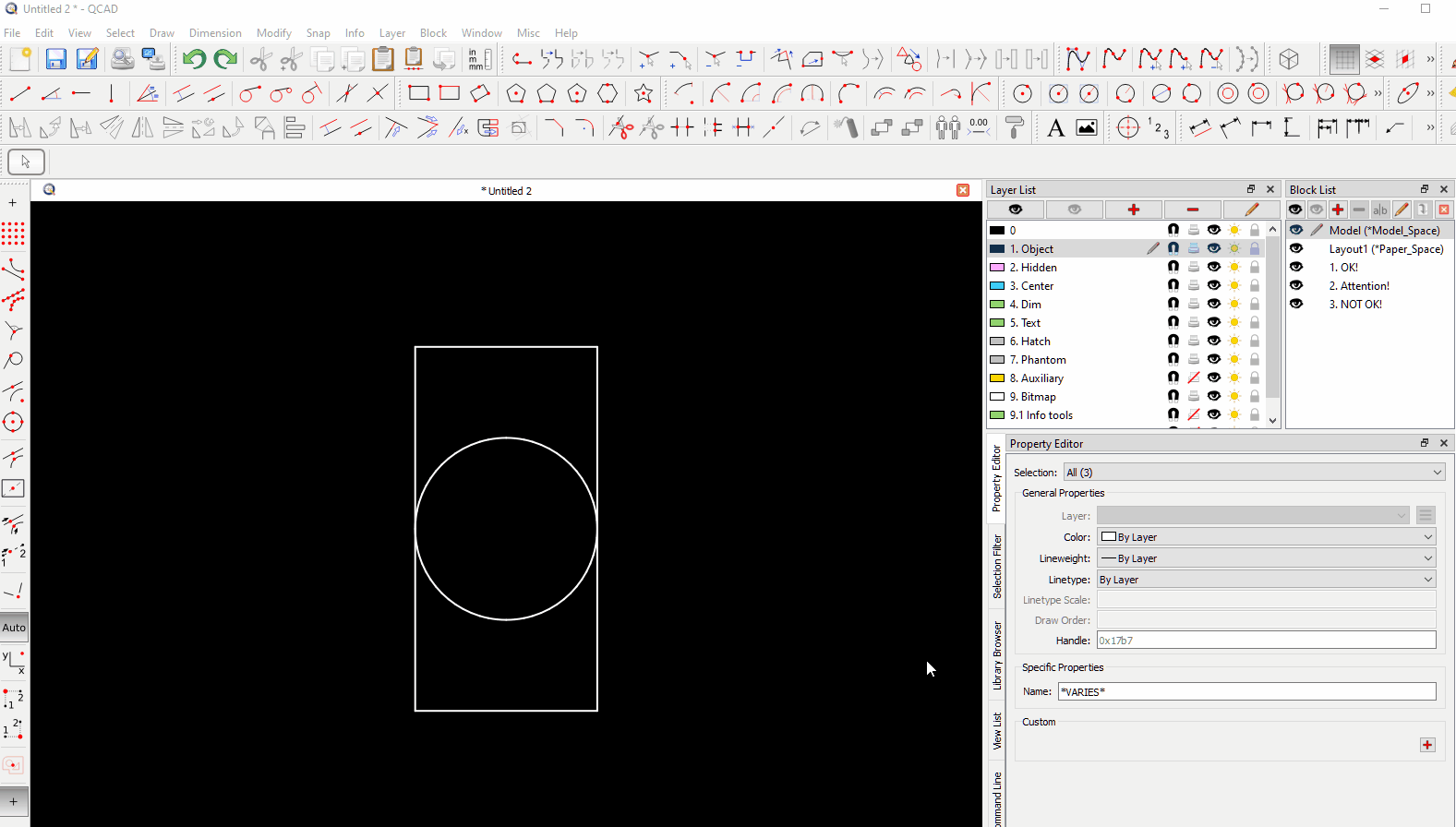Click the add layer plus icon

point(1133,210)
